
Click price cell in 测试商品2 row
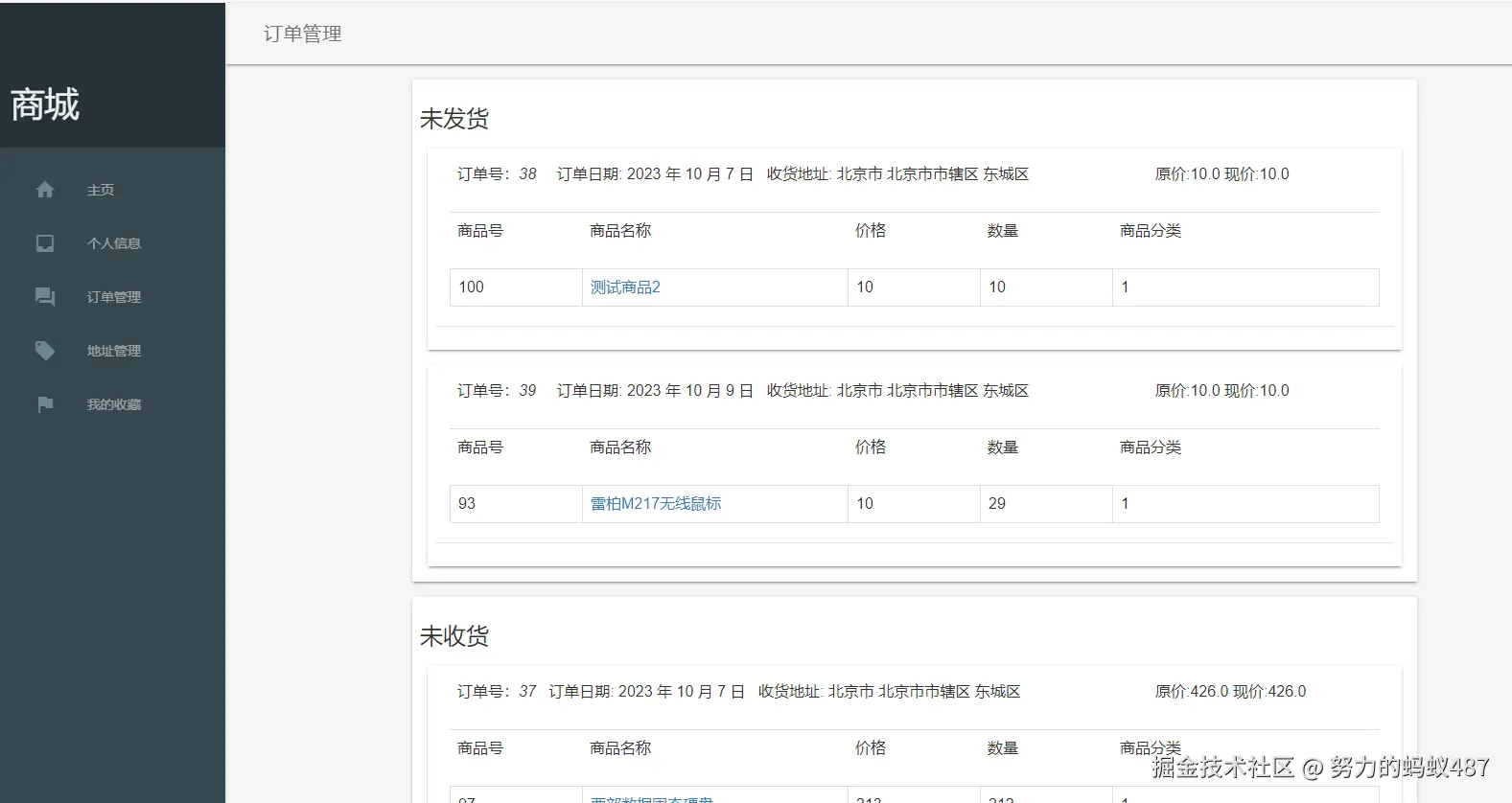[914, 287]
